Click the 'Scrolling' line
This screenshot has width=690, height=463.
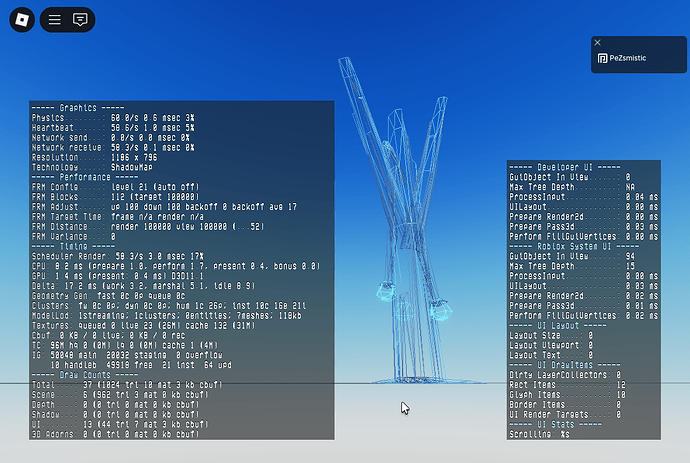[x=540, y=434]
